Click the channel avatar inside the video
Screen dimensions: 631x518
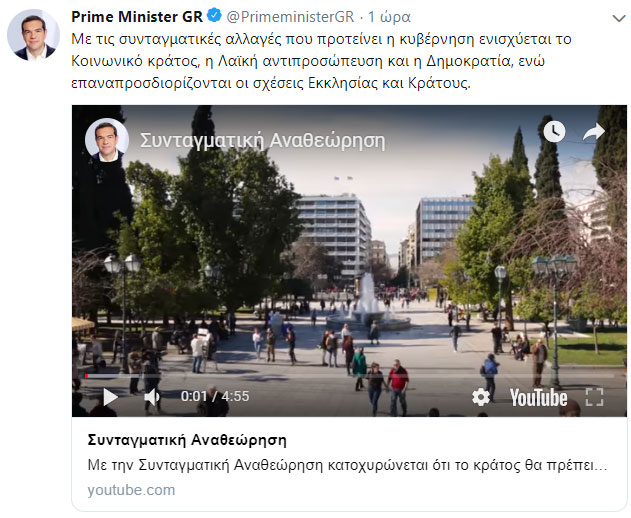107,140
